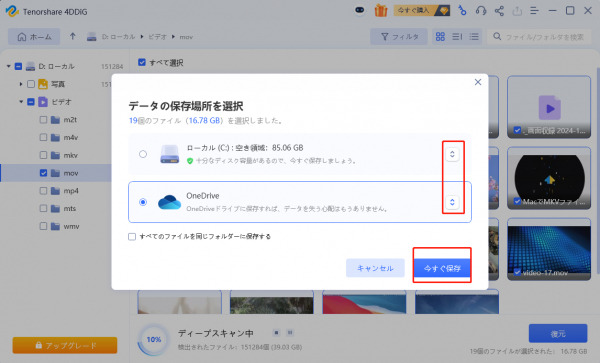The width and height of the screenshot is (600, 363).
Task: Click the 今すぐ保存 button
Action: point(442,268)
